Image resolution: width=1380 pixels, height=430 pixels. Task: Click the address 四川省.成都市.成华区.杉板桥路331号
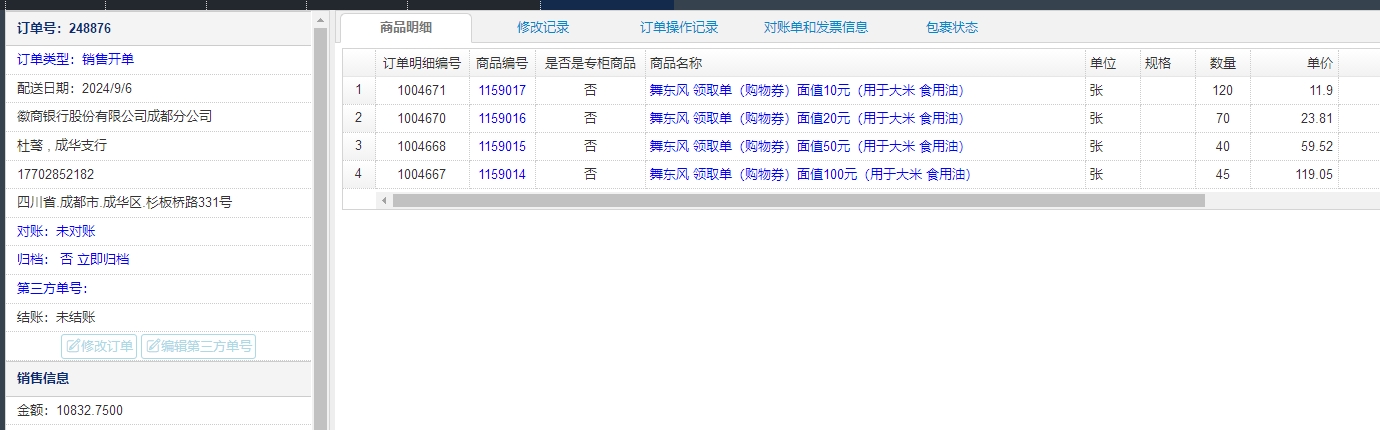click(x=125, y=202)
